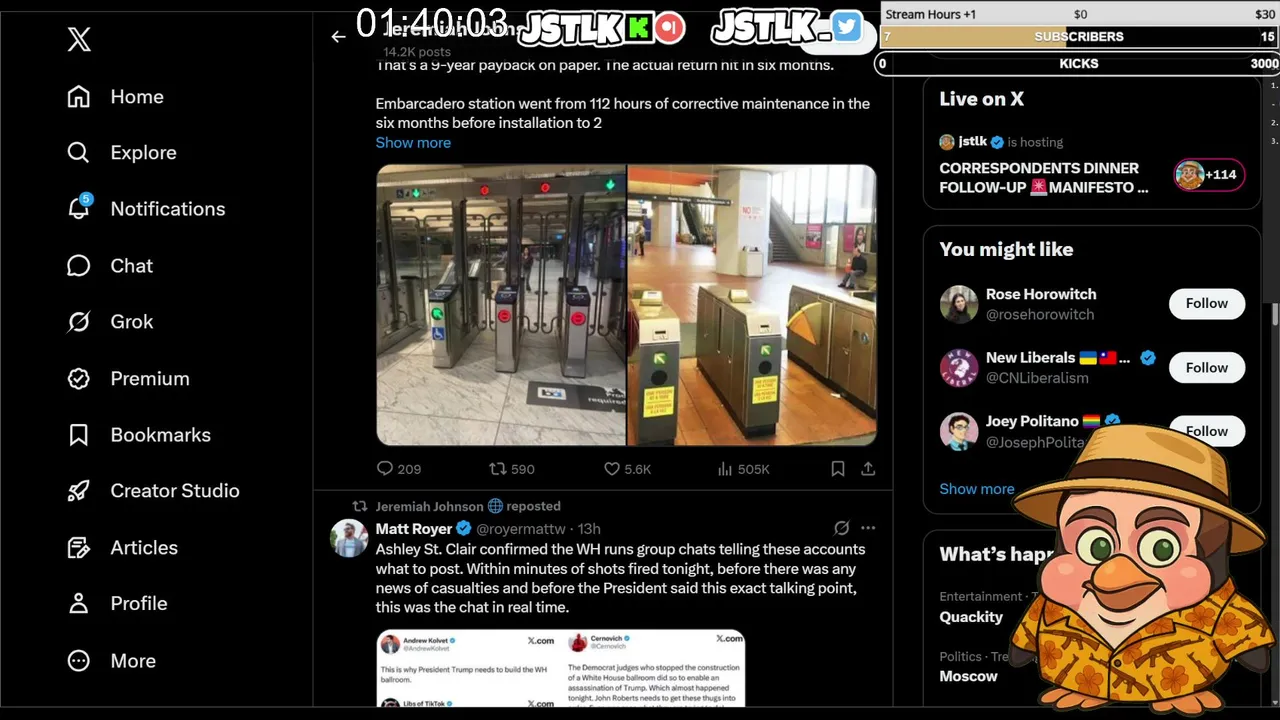Viewport: 1280px width, 720px height.
Task: Open the three-dot menu on Matt Royer's post
Action: point(868,528)
